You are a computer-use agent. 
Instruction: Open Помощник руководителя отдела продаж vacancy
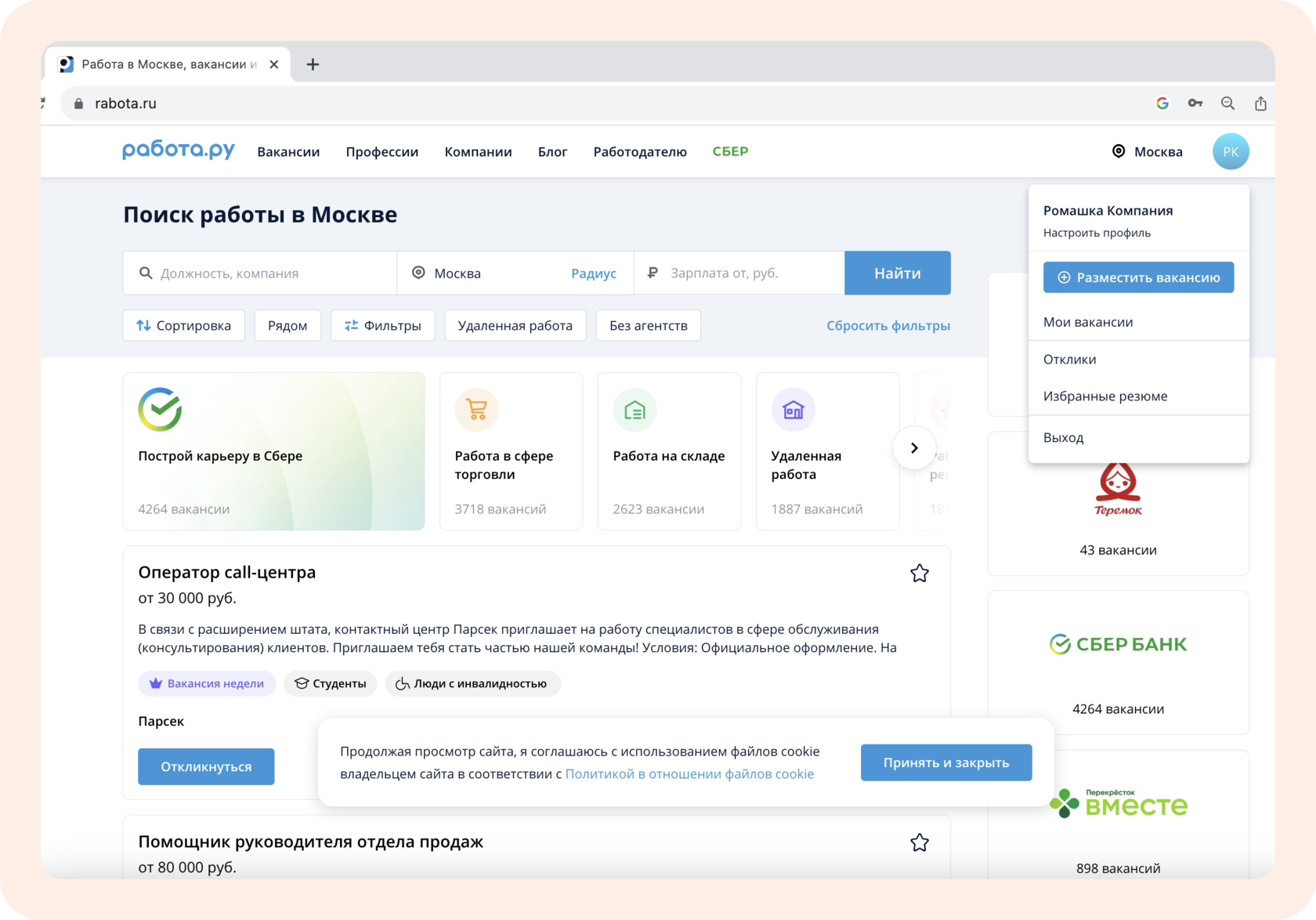tap(311, 842)
